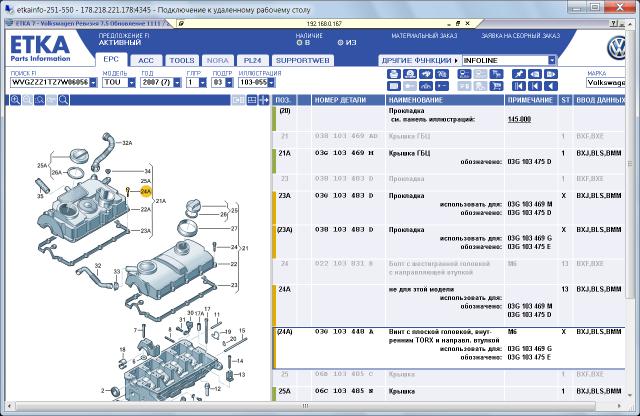Click highlighted 24A callout in illustration
Screen dimensions: 640x416
pyautogui.click(x=146, y=191)
